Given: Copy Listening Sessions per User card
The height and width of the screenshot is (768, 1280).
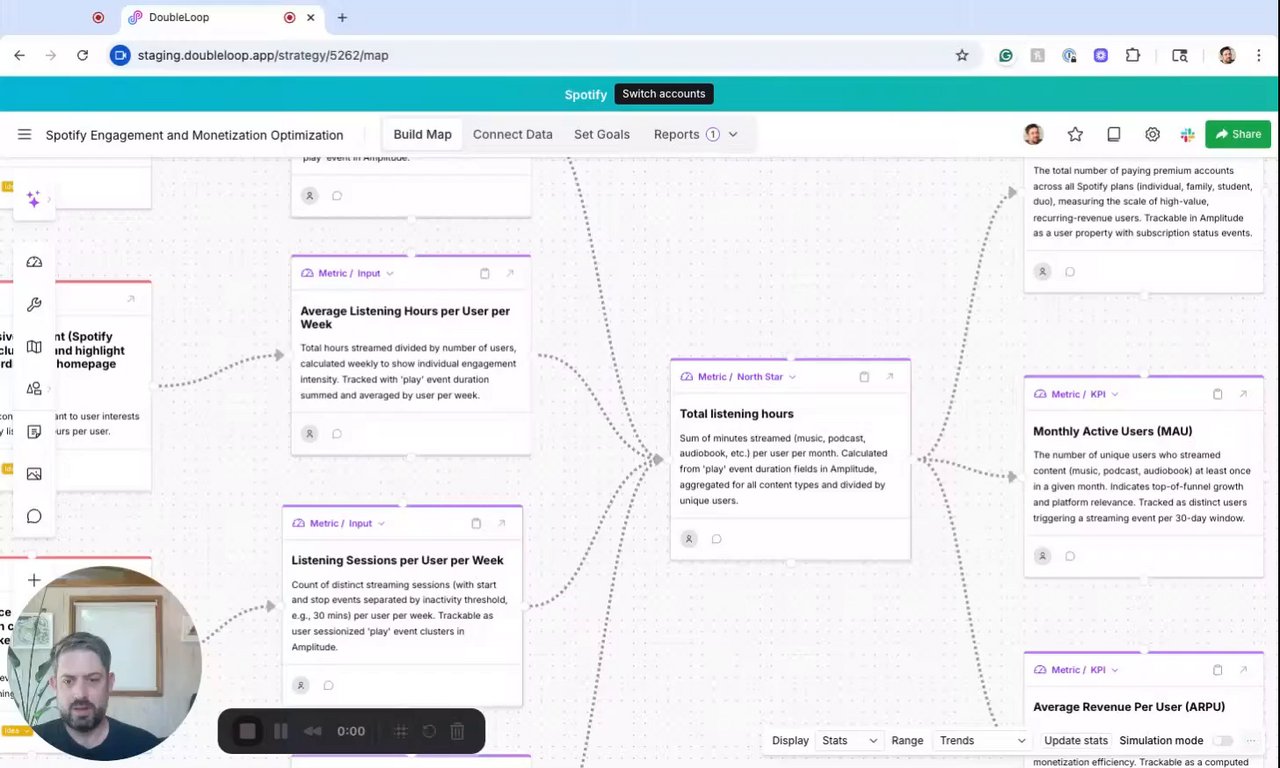Looking at the screenshot, I should (x=476, y=523).
